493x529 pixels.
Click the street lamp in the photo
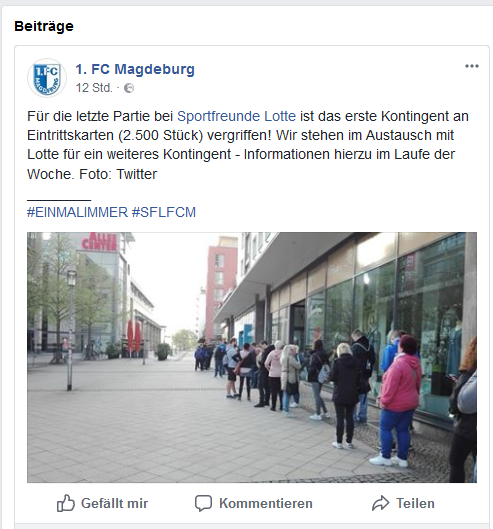pos(71,330)
